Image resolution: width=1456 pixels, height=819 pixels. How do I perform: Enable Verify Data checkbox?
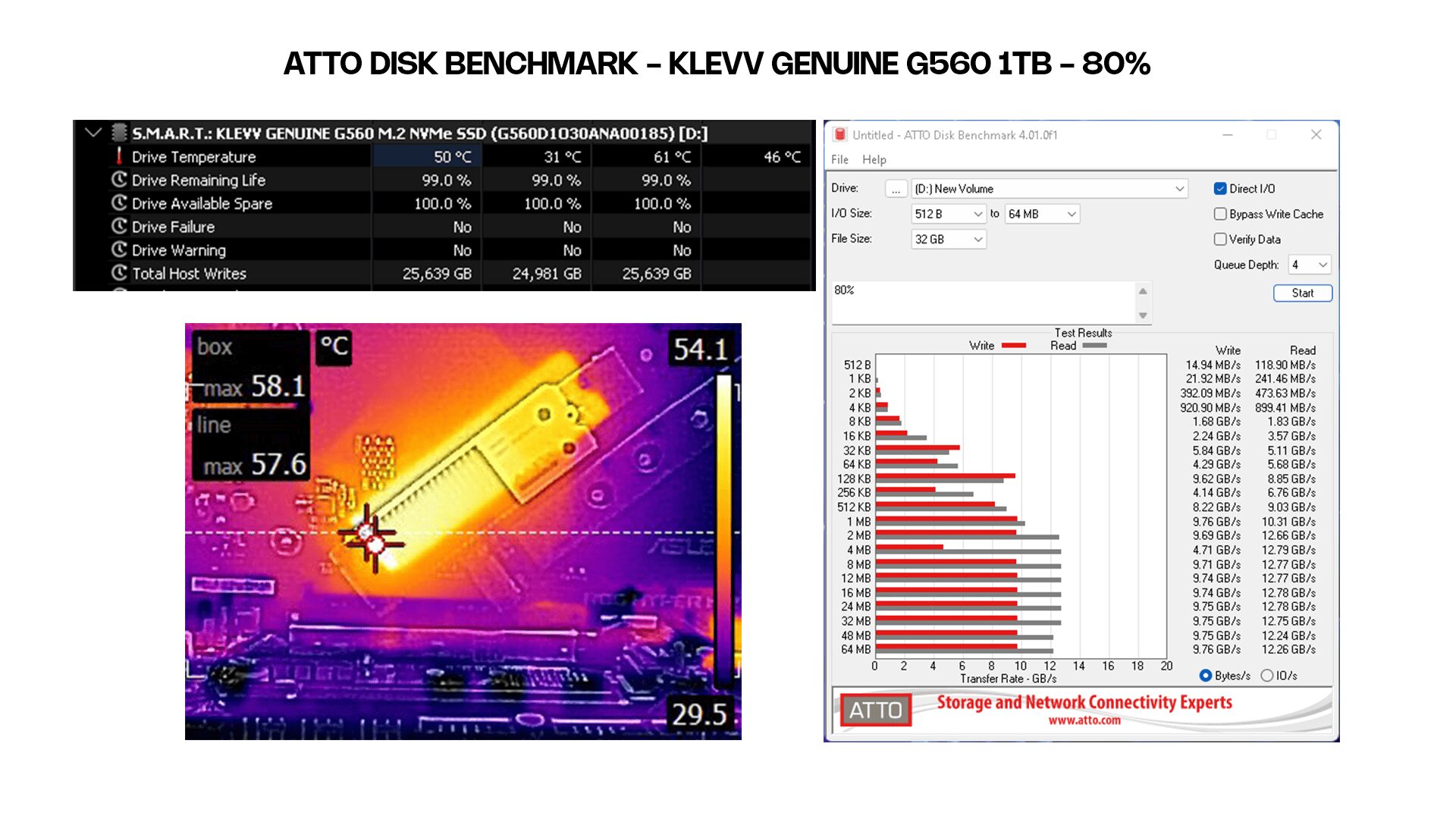[1220, 239]
